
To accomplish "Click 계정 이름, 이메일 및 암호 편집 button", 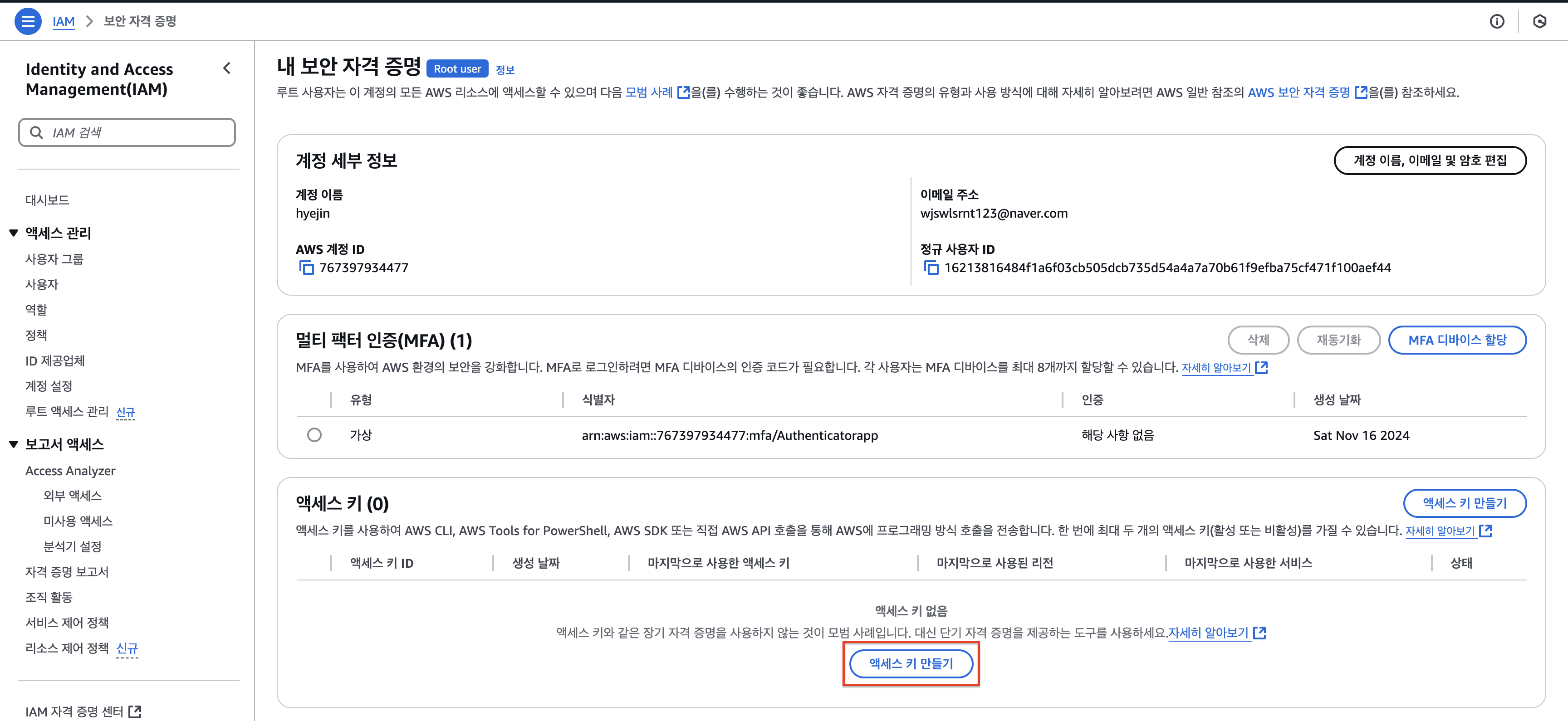I will coord(1429,161).
